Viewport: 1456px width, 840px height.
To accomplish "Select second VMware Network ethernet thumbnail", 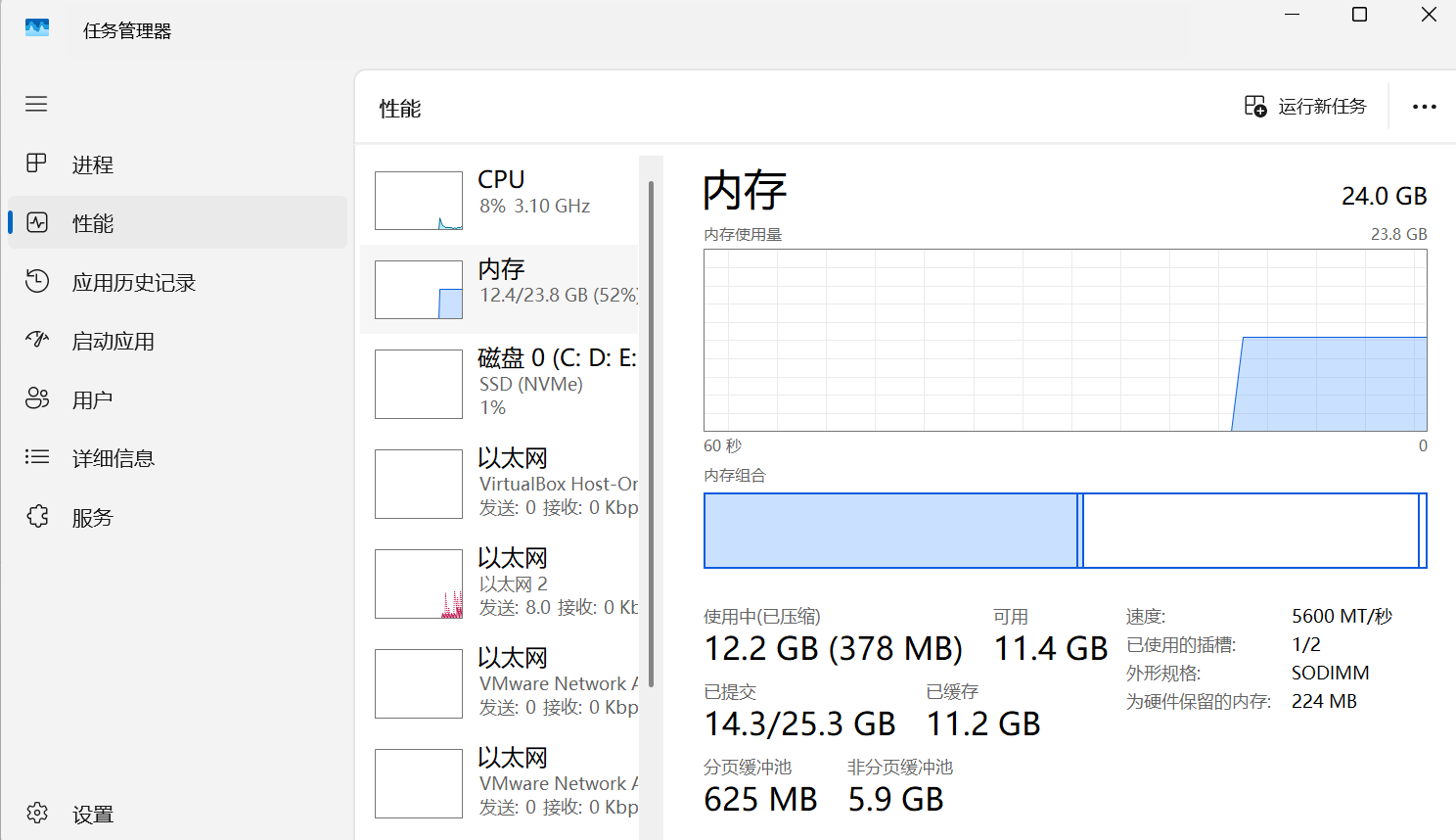I will point(419,783).
